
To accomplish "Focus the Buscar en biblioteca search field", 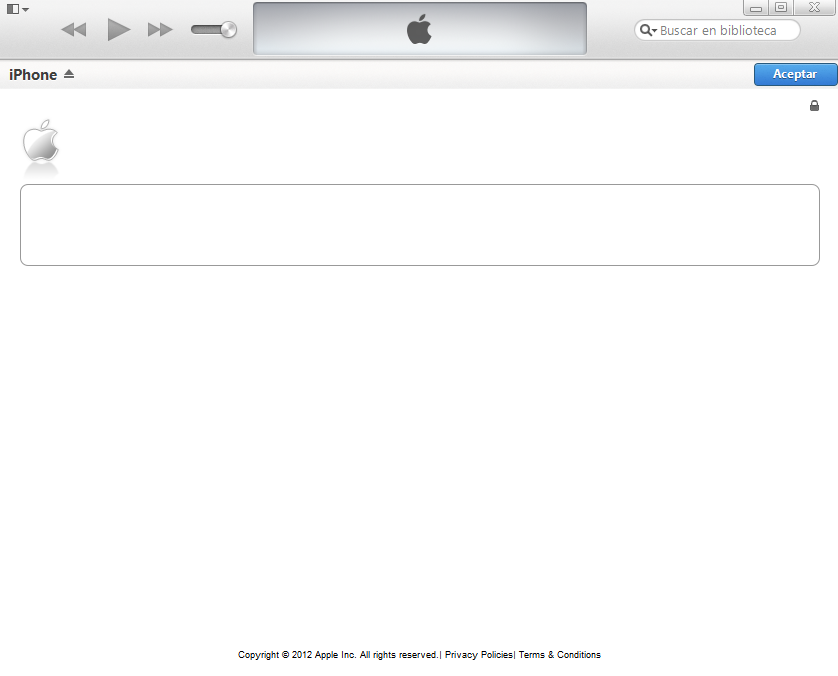I will click(x=718, y=30).
